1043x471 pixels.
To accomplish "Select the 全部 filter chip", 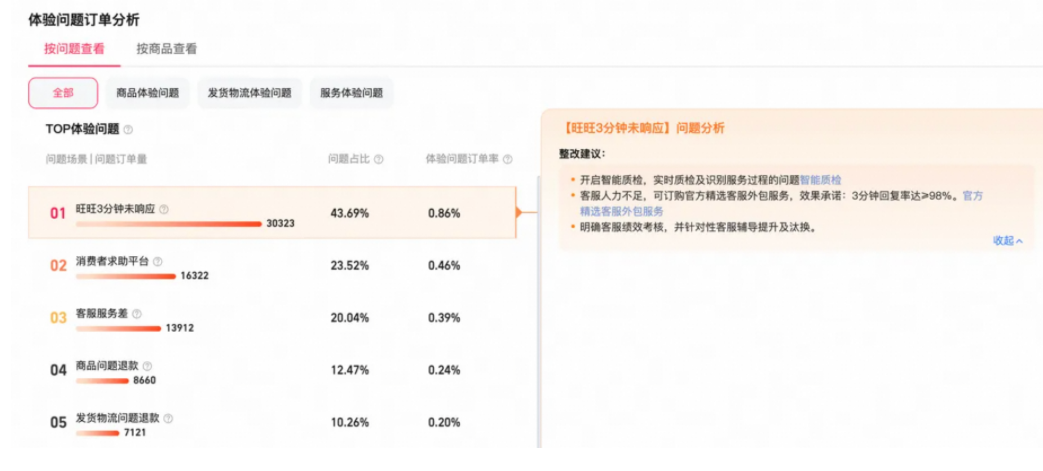I will [x=63, y=93].
